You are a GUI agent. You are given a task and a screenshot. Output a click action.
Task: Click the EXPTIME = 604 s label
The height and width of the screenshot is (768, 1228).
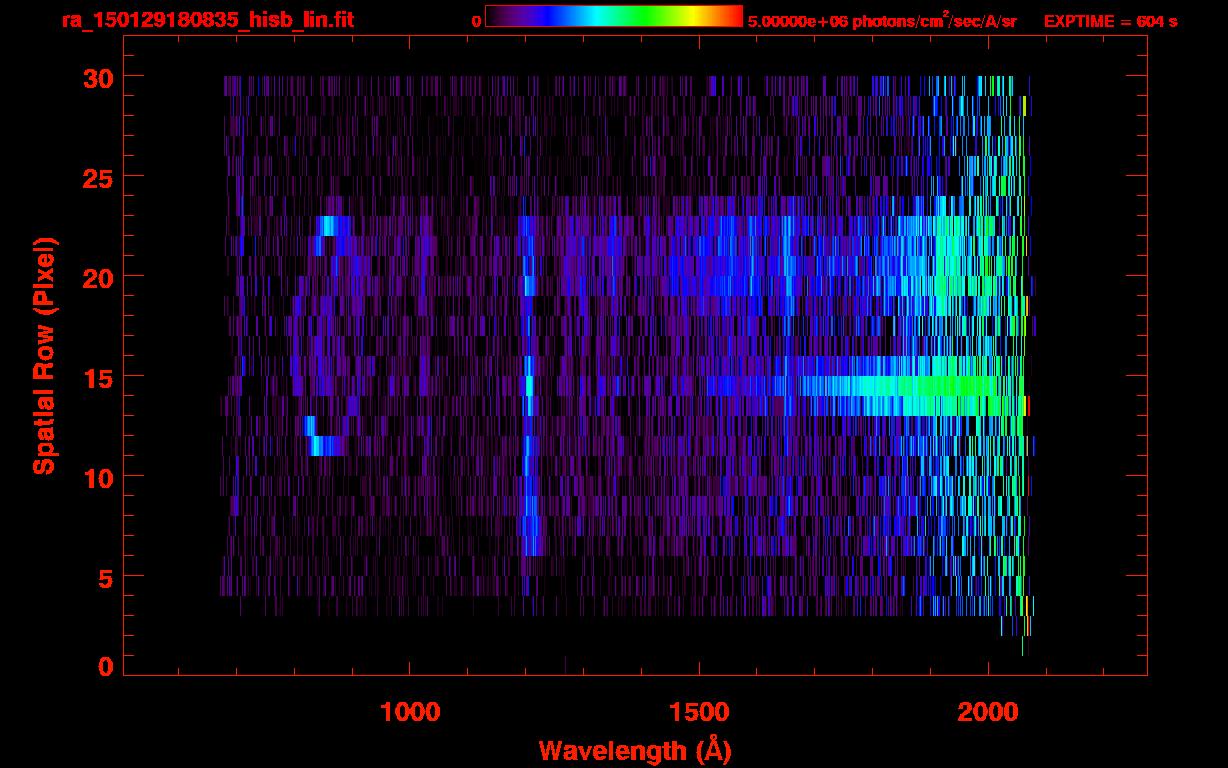click(1110, 21)
